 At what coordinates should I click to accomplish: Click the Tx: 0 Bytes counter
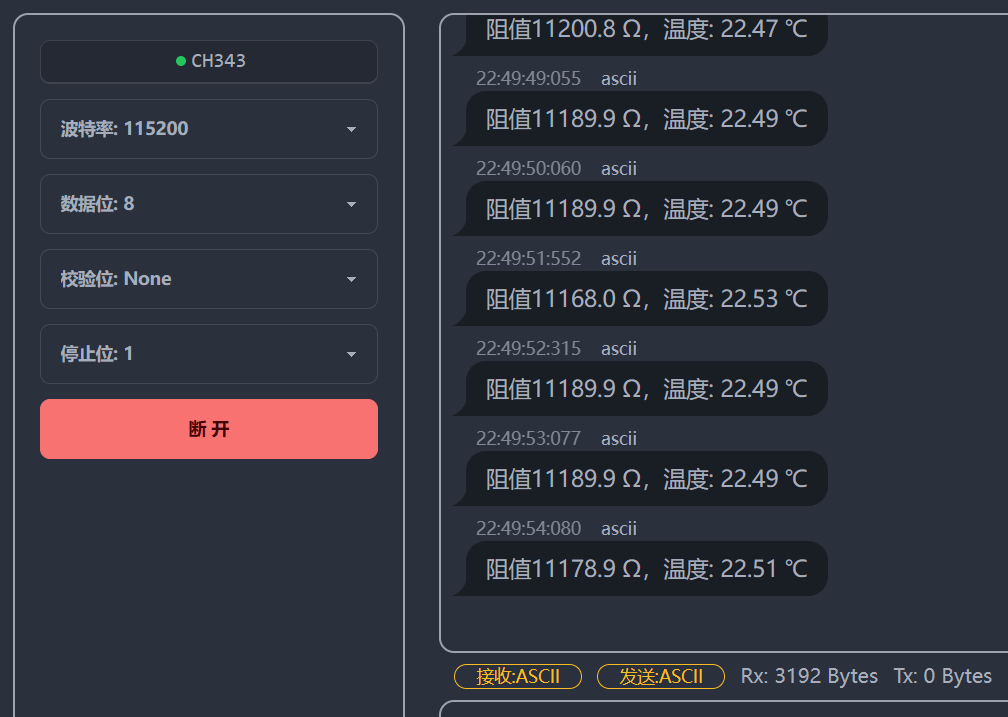click(x=942, y=677)
